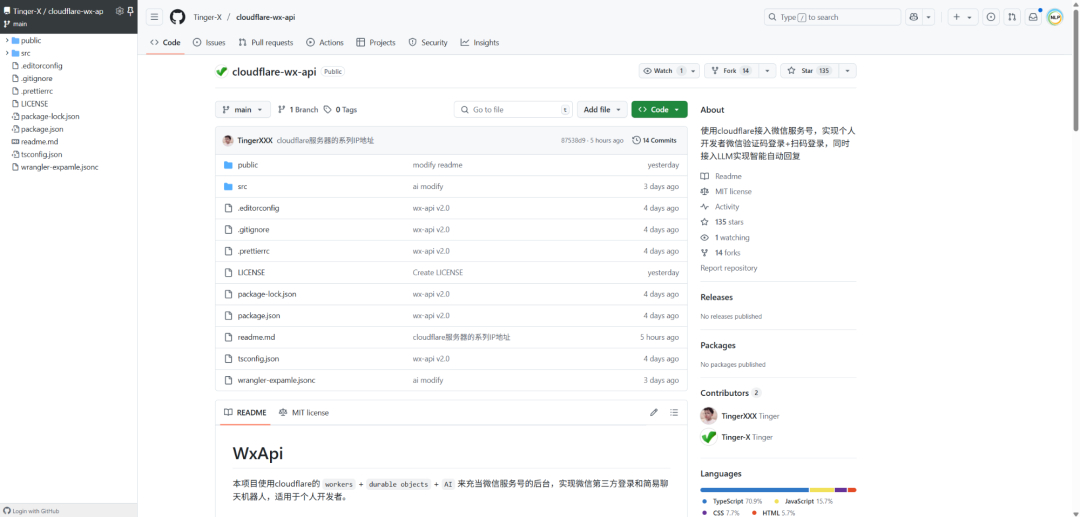This screenshot has height=517, width=1080.
Task: Open Copilot dropdown arrow
Action: pyautogui.click(x=928, y=17)
